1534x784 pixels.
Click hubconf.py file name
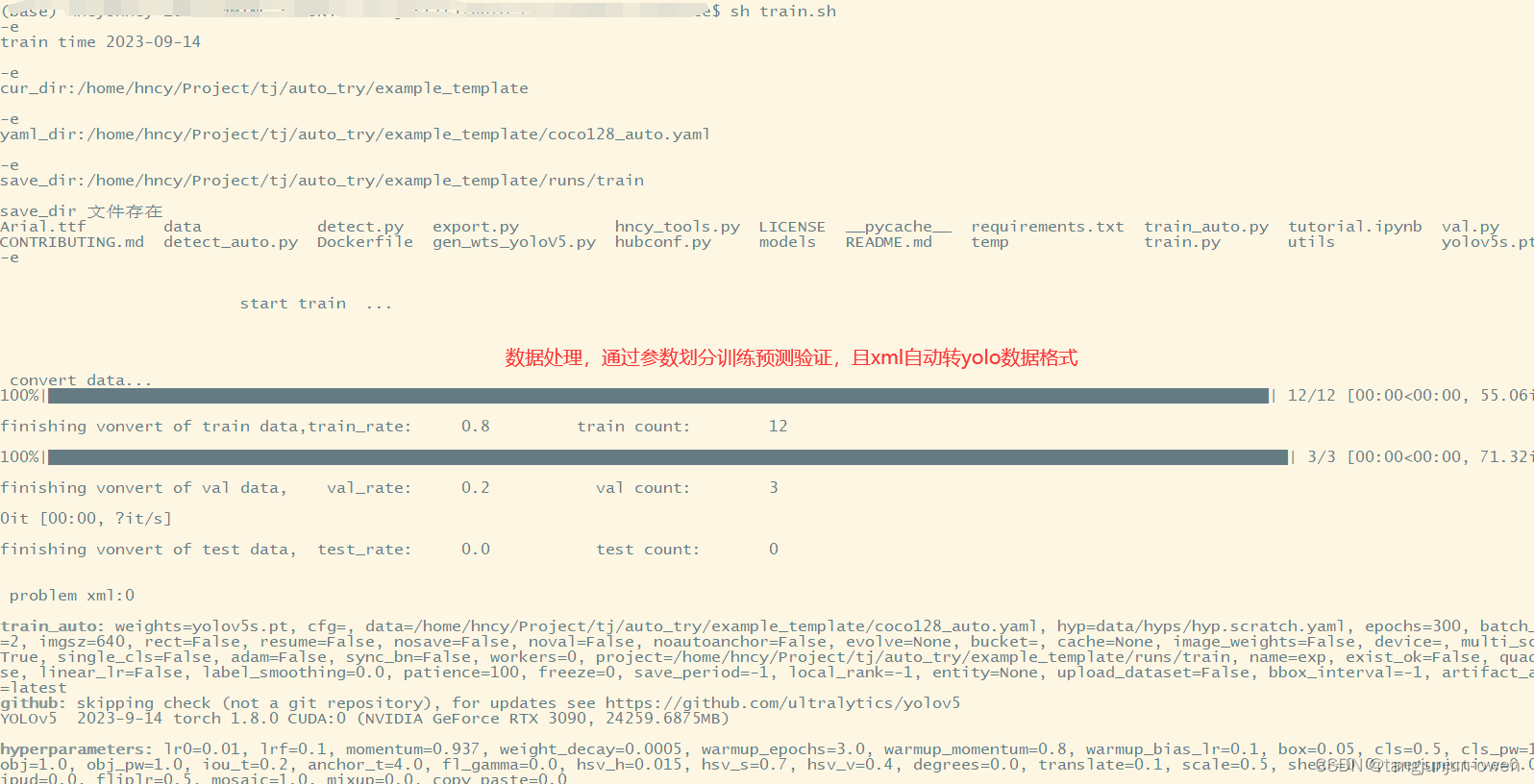663,242
